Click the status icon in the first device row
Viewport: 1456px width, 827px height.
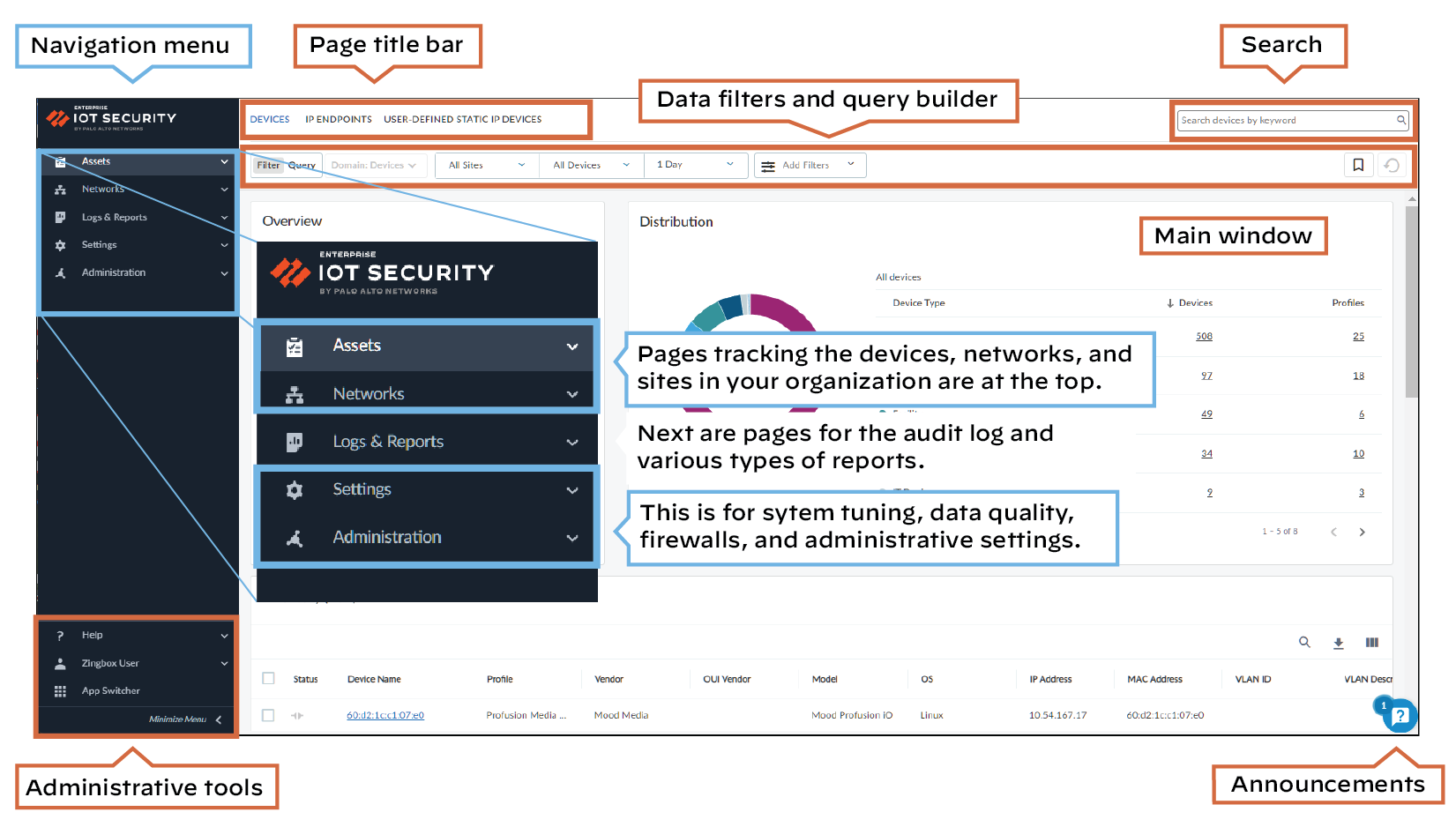(x=297, y=716)
